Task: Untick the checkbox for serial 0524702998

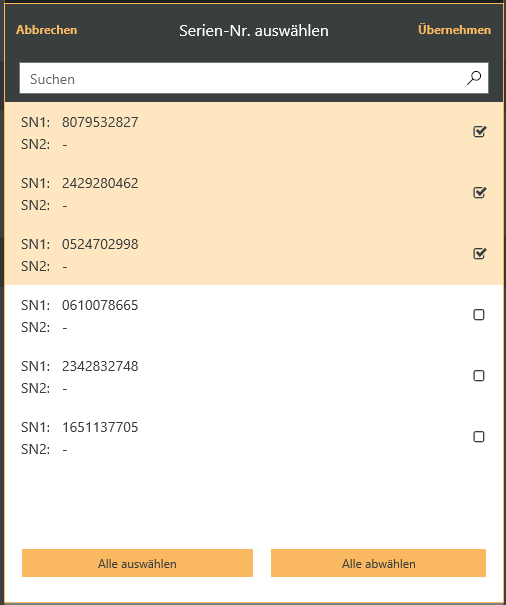Action: (x=479, y=253)
